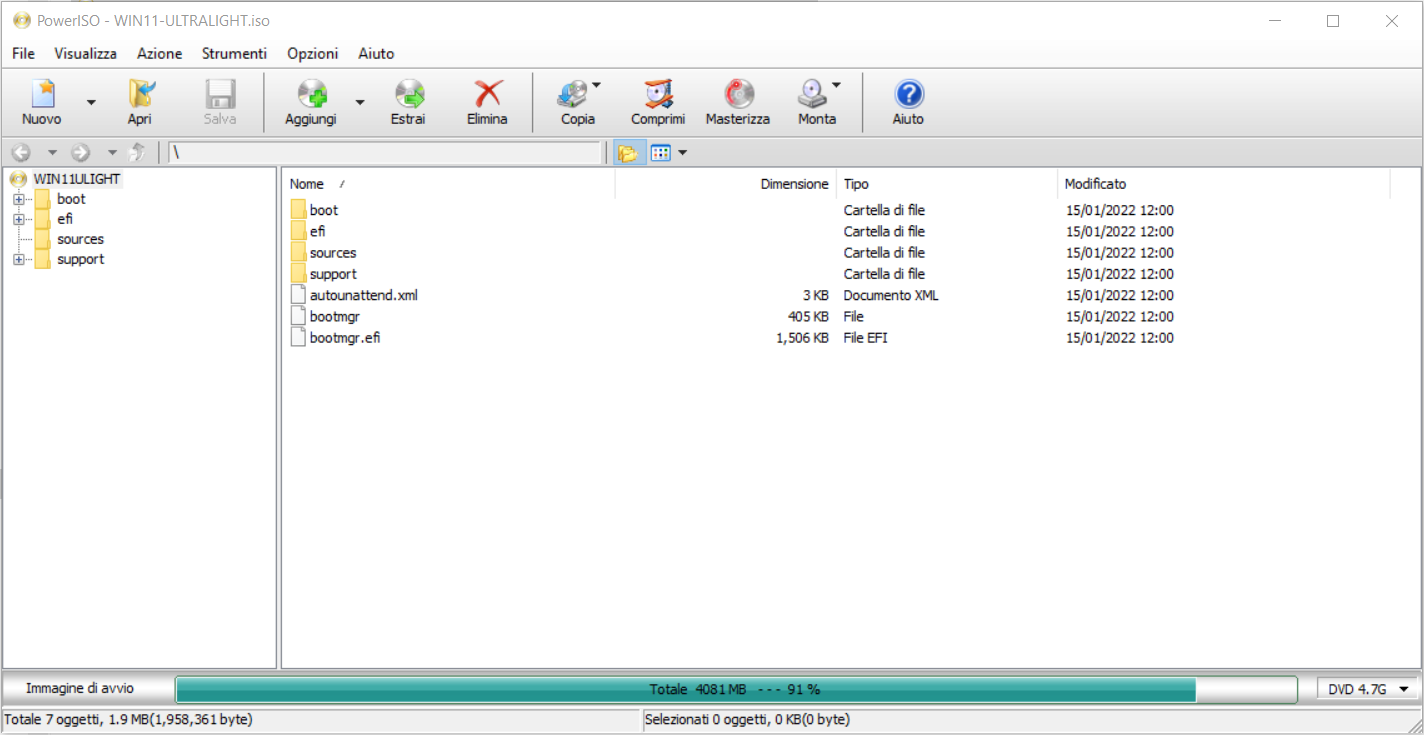This screenshot has height=735, width=1424.
Task: Open the Aiuto menu
Action: pos(376,53)
